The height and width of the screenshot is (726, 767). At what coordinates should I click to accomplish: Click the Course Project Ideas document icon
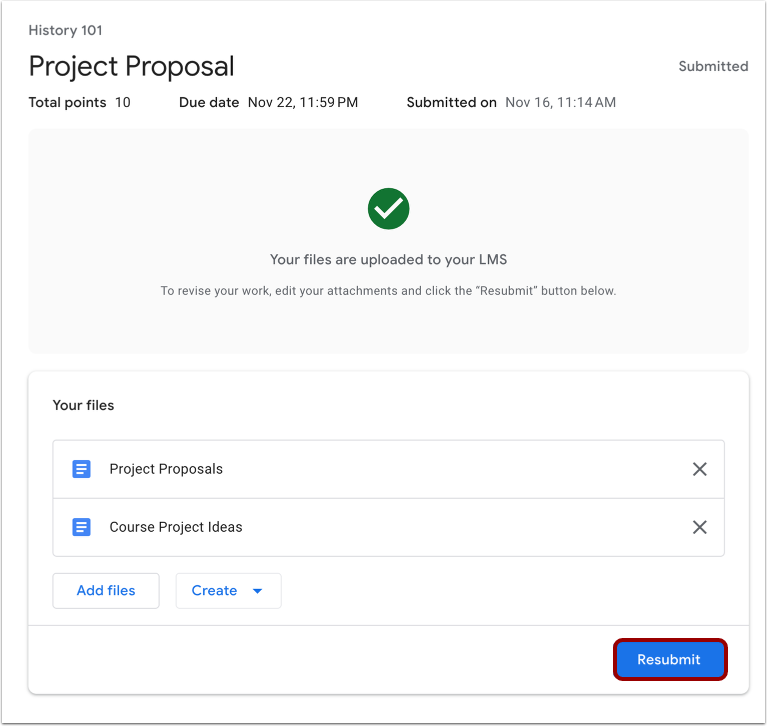(x=81, y=527)
